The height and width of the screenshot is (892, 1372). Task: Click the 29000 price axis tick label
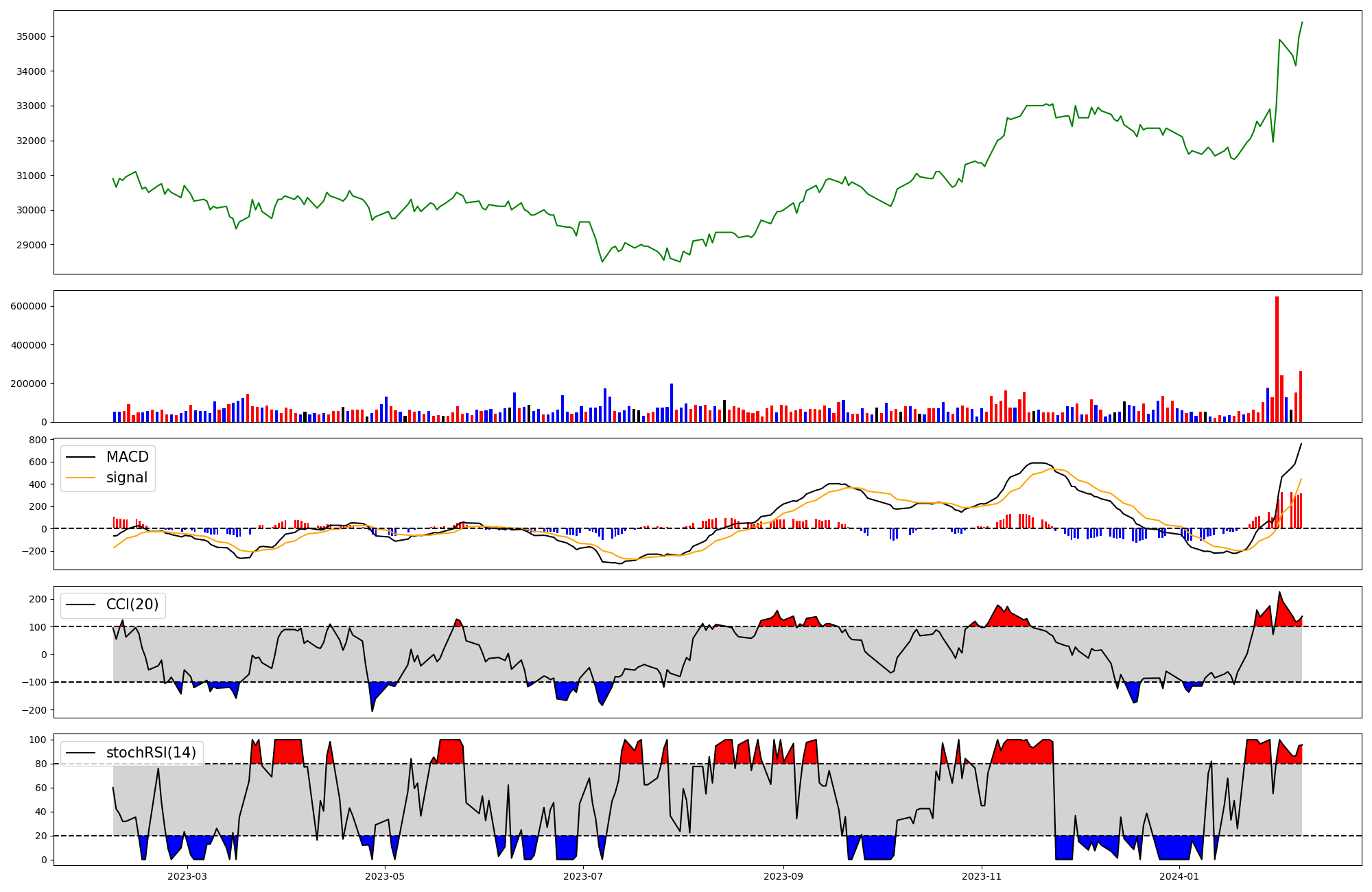point(31,245)
